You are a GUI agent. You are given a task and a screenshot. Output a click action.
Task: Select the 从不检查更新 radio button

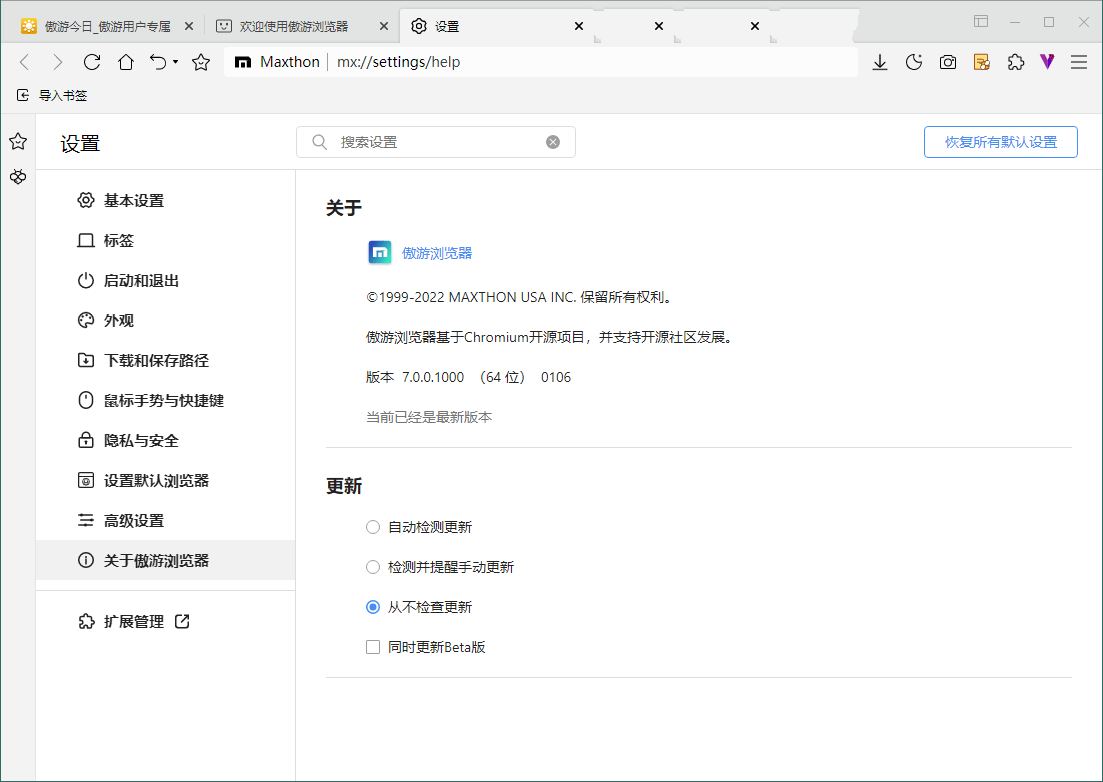(372, 607)
